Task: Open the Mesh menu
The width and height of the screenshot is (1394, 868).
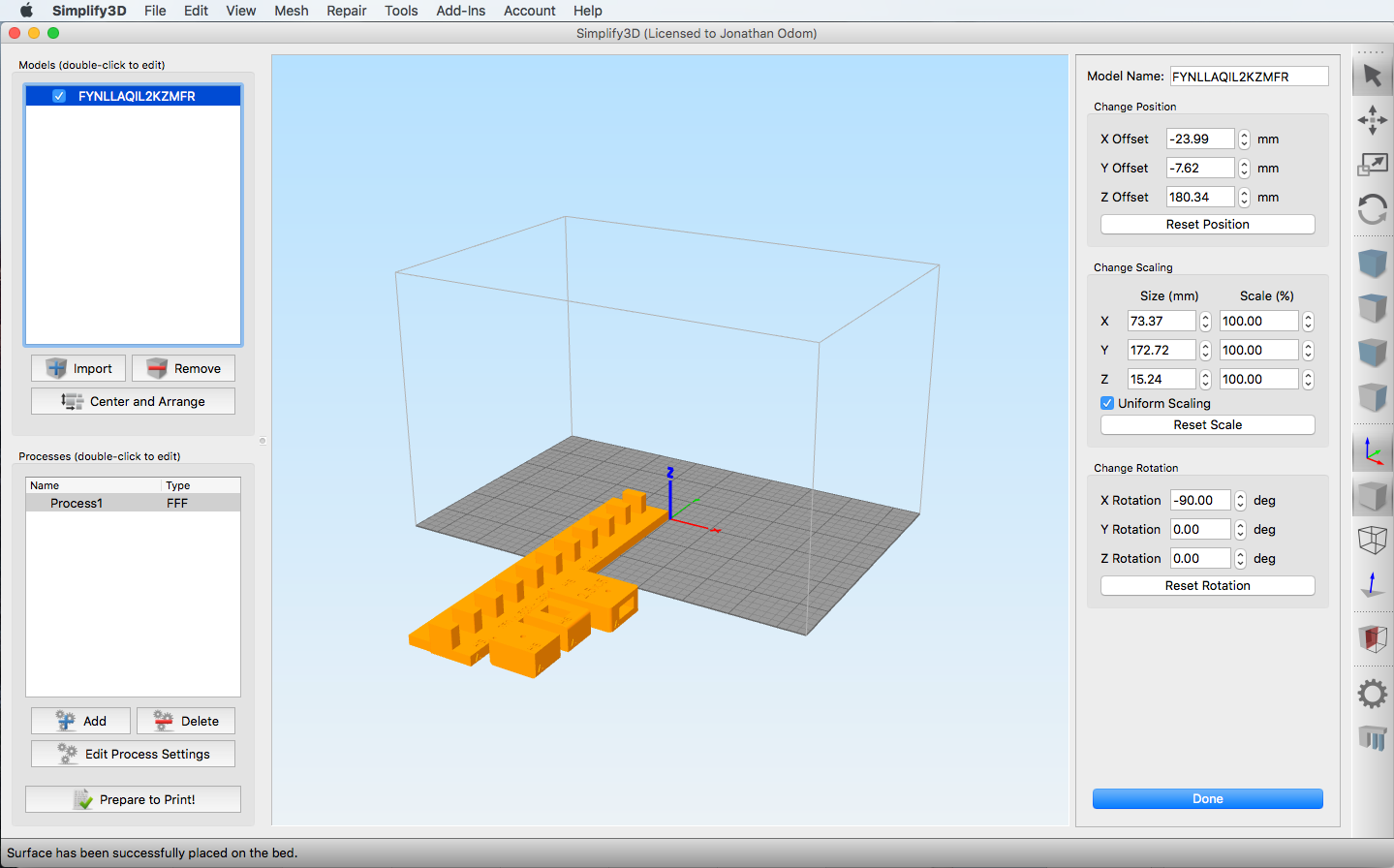Action: pos(291,11)
